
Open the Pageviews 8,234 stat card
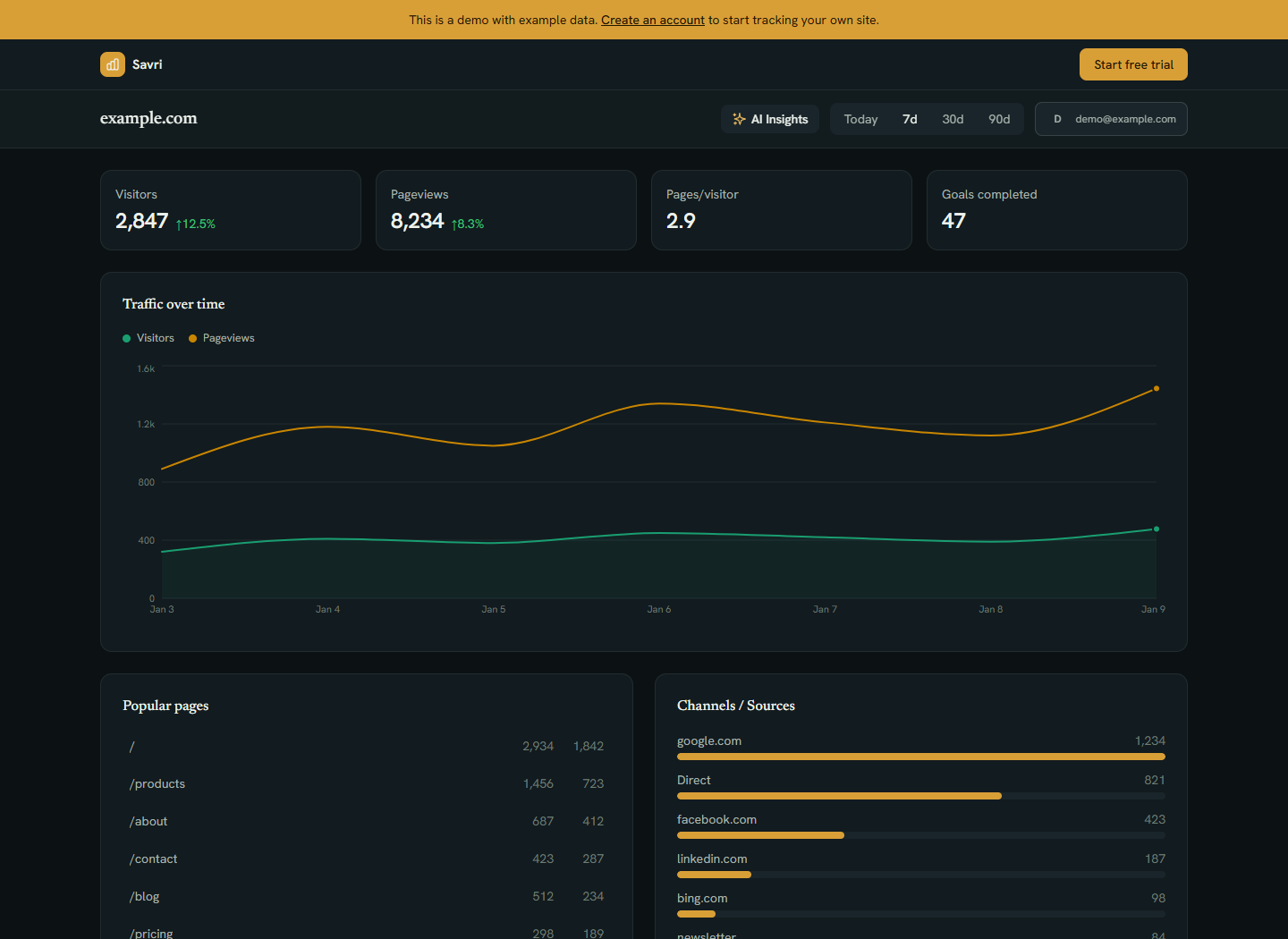coord(506,210)
